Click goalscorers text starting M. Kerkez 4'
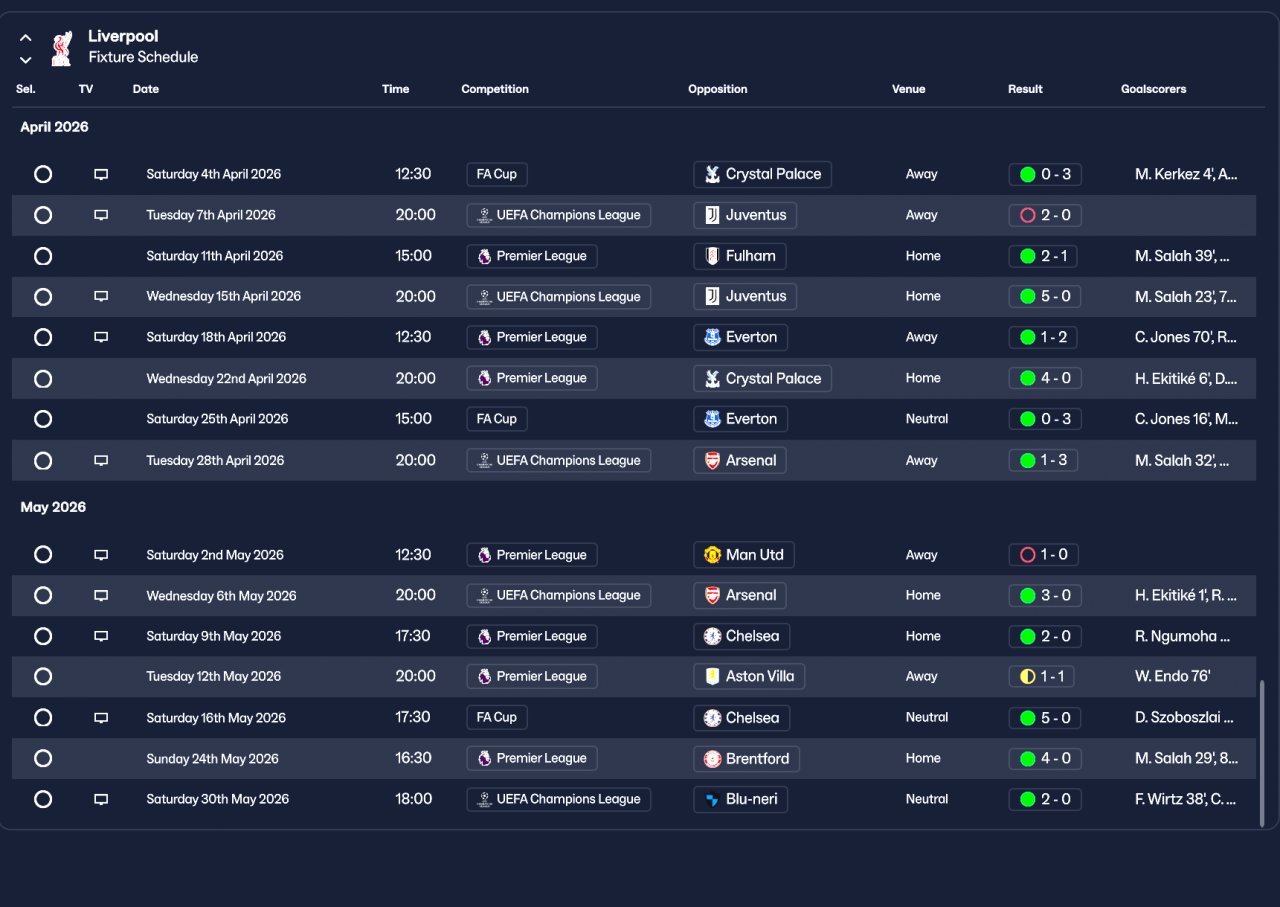Viewport: 1280px width, 907px height. point(1187,174)
